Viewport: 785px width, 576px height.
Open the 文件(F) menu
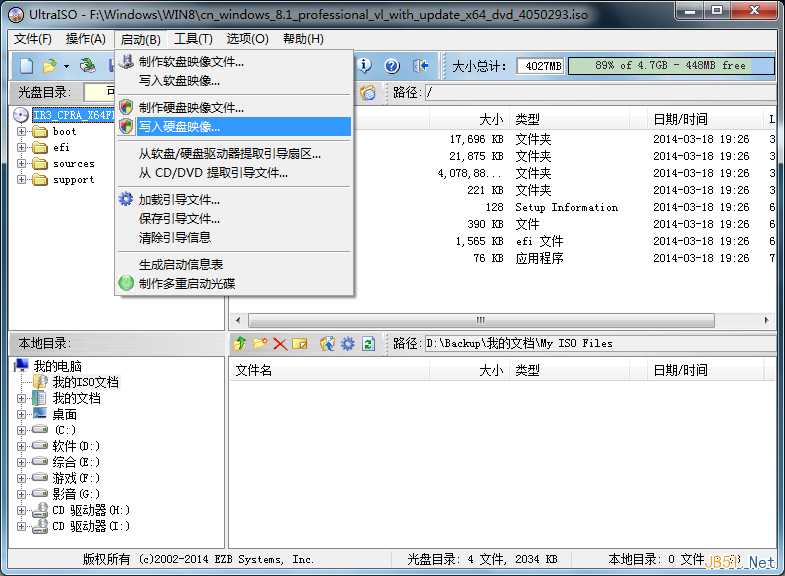click(x=33, y=39)
